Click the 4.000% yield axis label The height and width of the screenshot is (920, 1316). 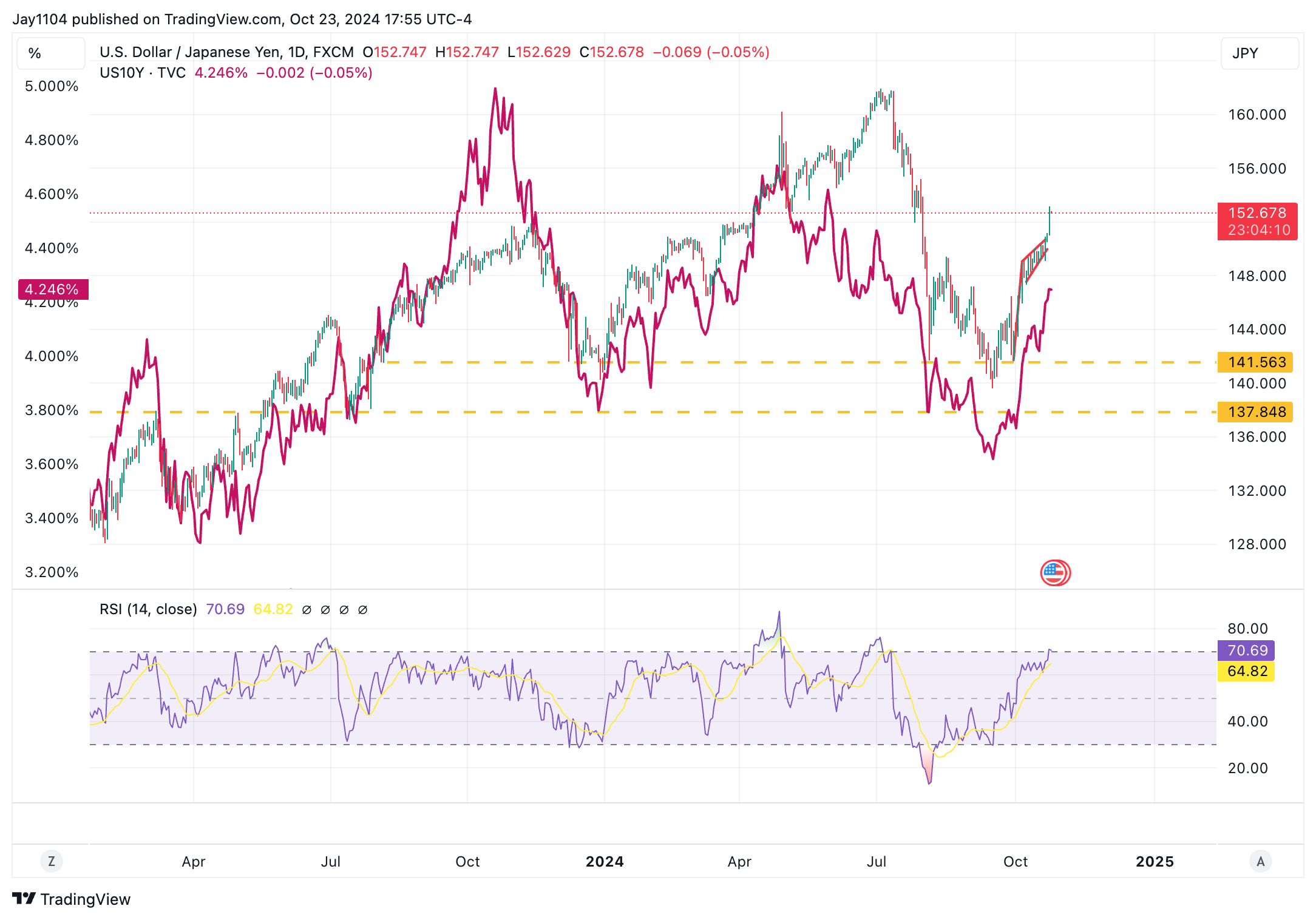(52, 356)
